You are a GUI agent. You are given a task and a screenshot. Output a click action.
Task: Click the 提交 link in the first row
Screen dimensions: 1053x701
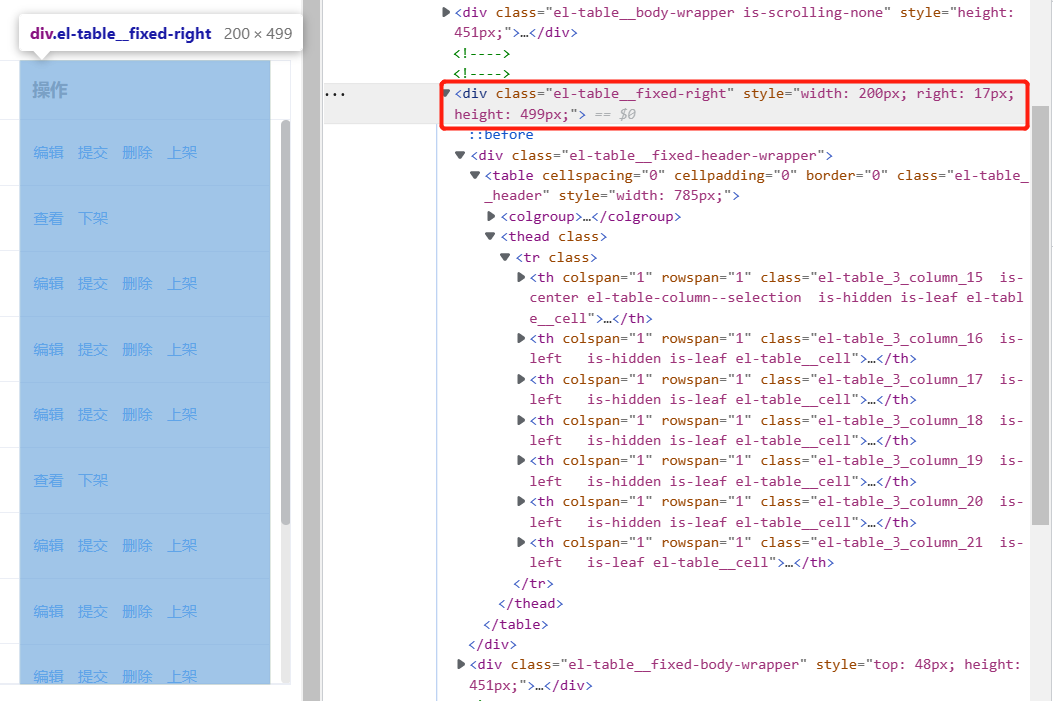pyautogui.click(x=93, y=152)
